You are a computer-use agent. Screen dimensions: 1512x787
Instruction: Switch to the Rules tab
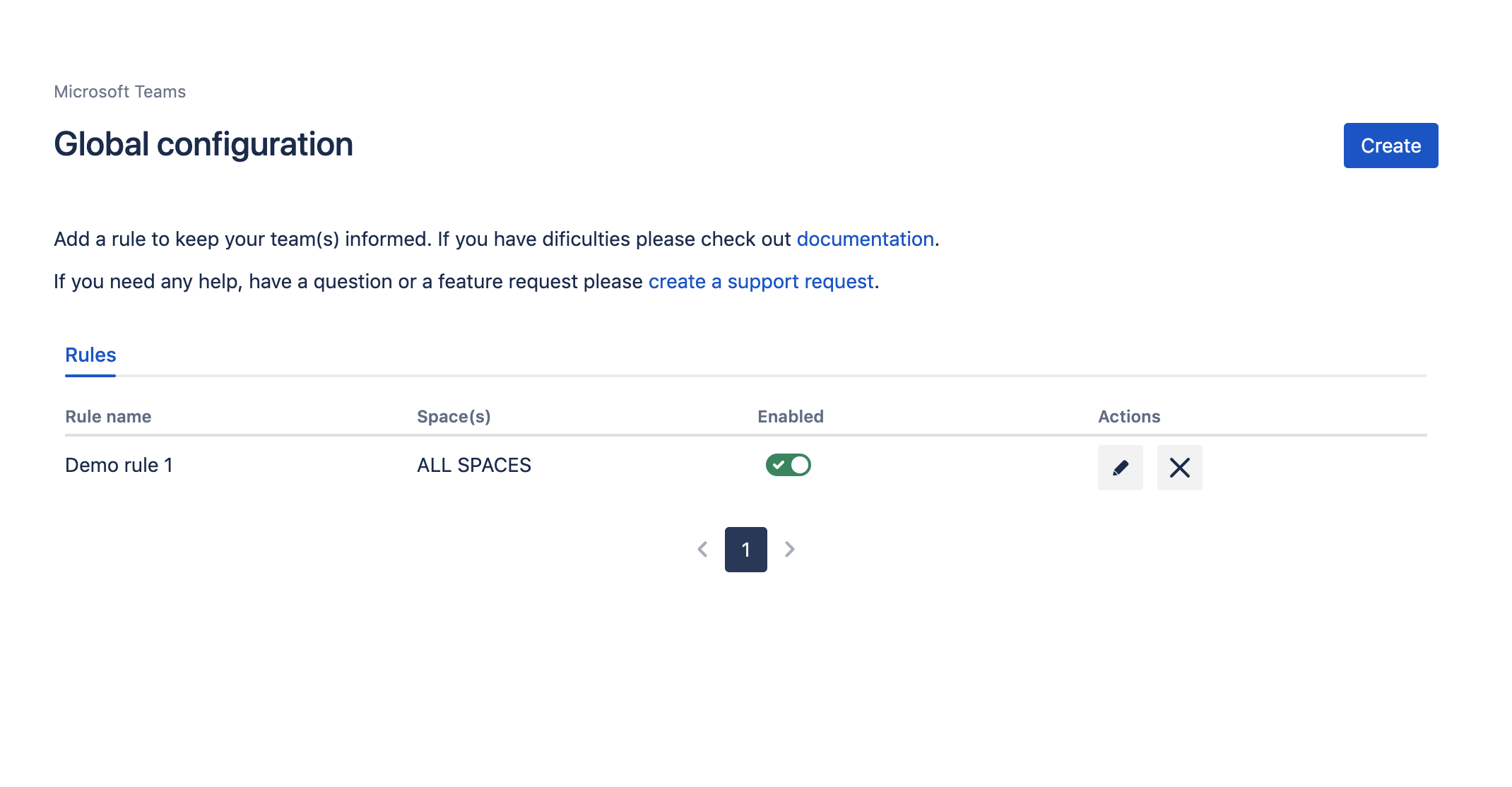click(90, 355)
